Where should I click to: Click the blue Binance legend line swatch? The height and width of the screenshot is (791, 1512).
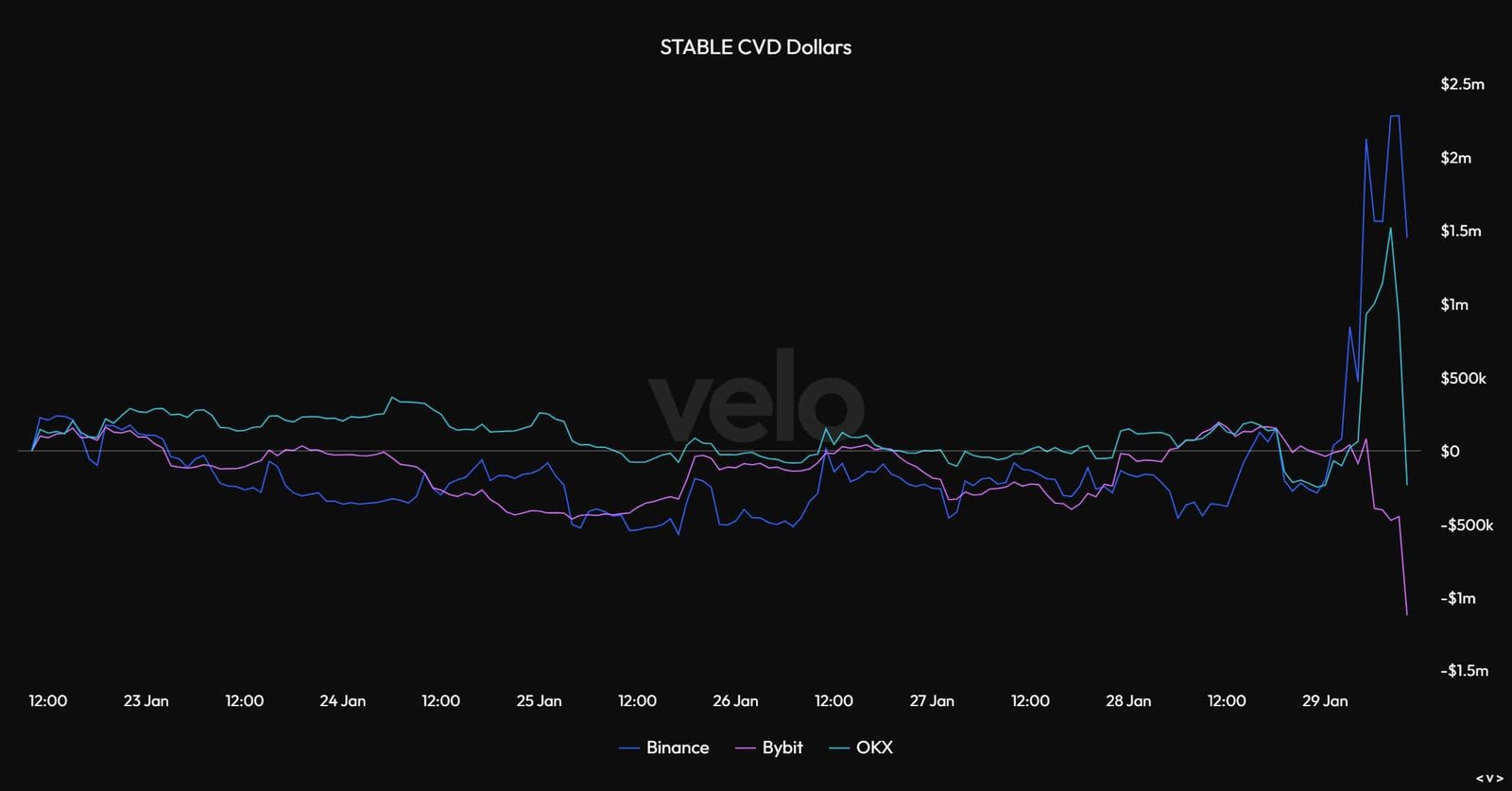click(x=629, y=748)
